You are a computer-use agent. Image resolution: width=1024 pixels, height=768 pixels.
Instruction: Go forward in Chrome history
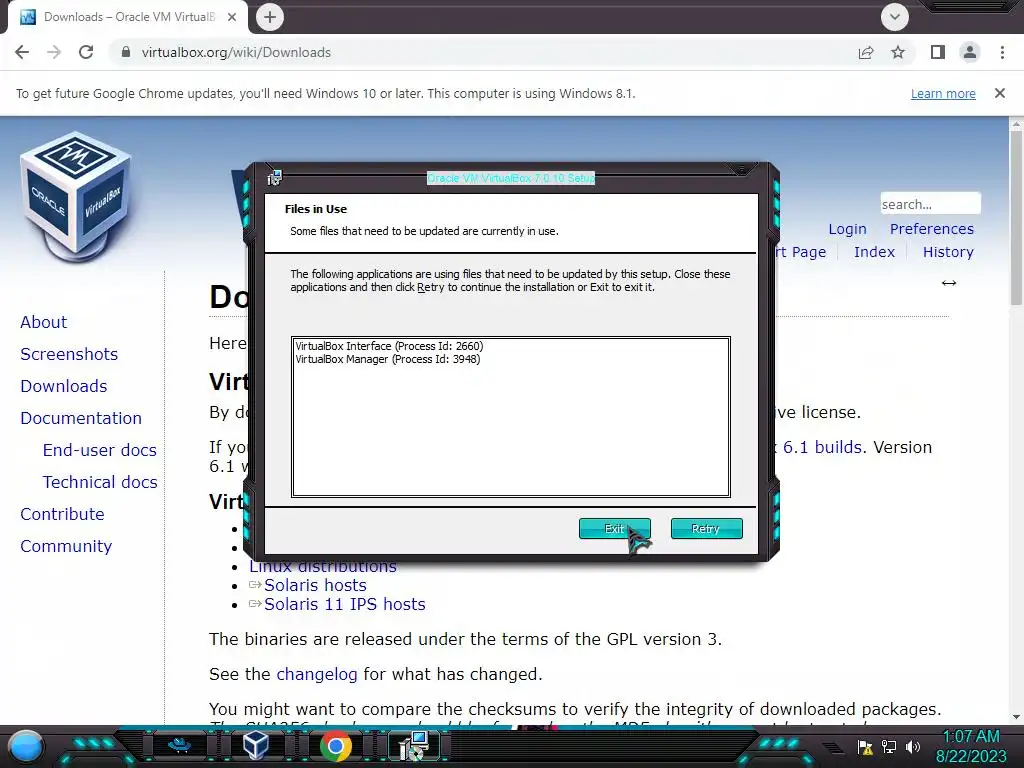(54, 52)
